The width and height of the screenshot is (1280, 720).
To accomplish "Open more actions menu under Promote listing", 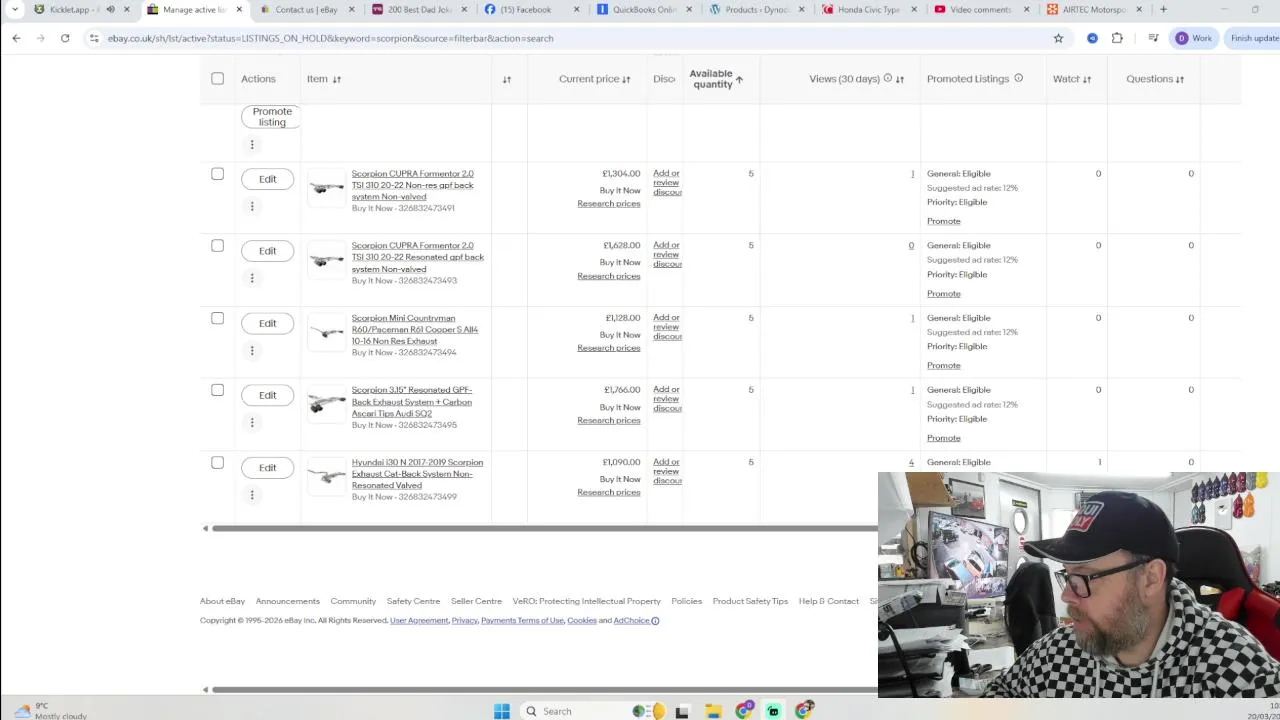I will [x=252, y=145].
